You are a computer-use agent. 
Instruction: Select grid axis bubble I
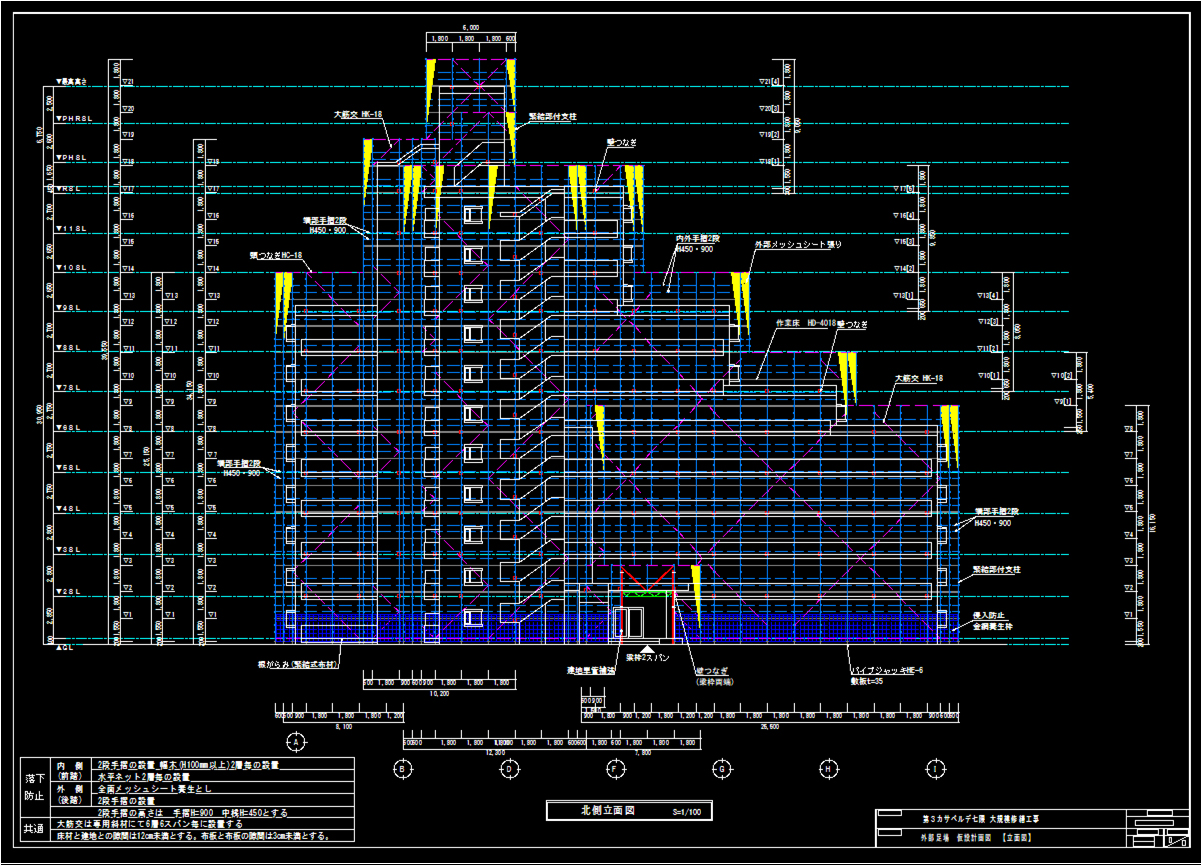[934, 768]
